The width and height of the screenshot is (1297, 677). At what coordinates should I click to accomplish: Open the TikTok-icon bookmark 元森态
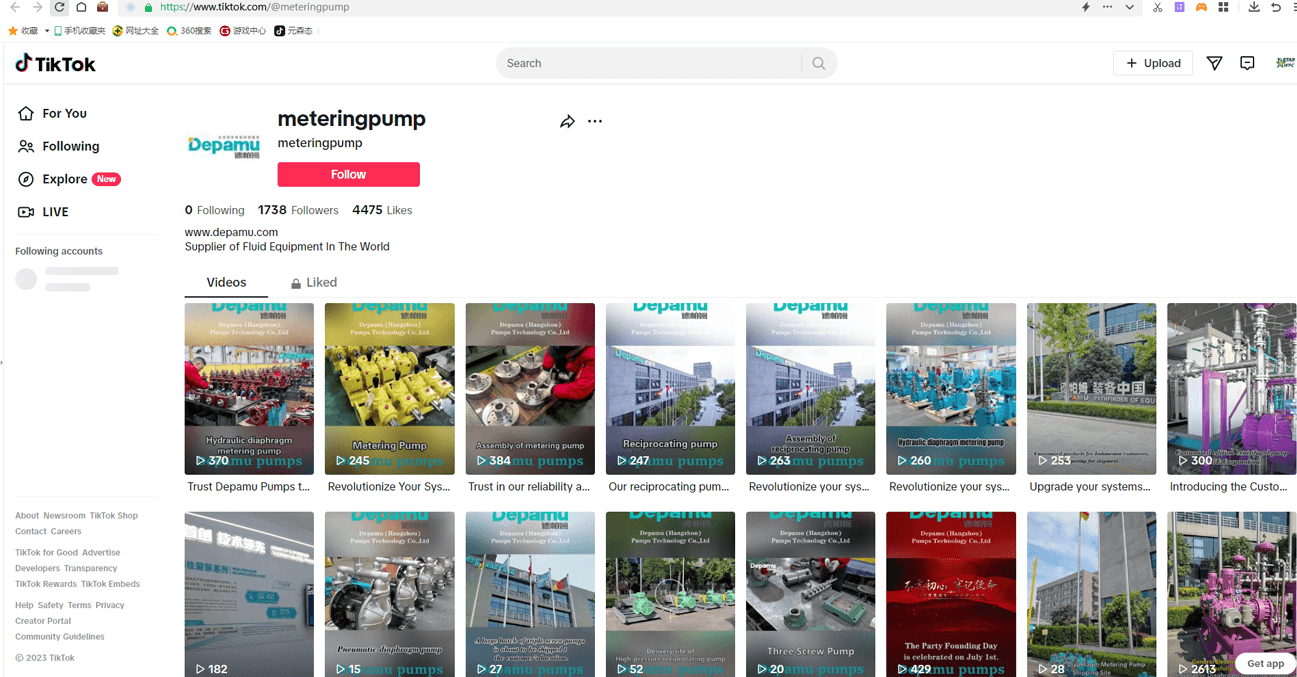(x=293, y=31)
